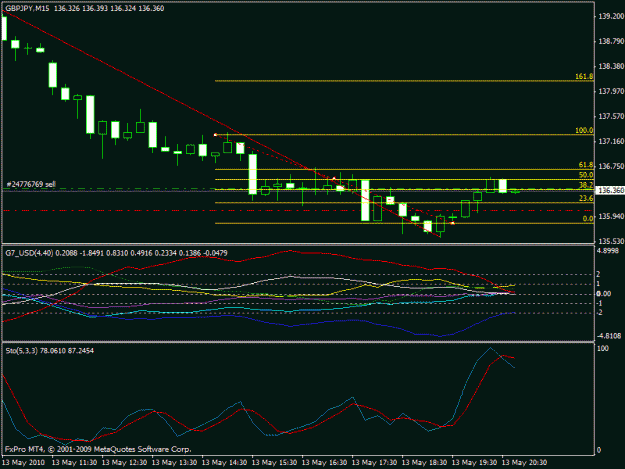Click the GBPJPY,M15 chart title text
625x469 pixels.
point(28,8)
